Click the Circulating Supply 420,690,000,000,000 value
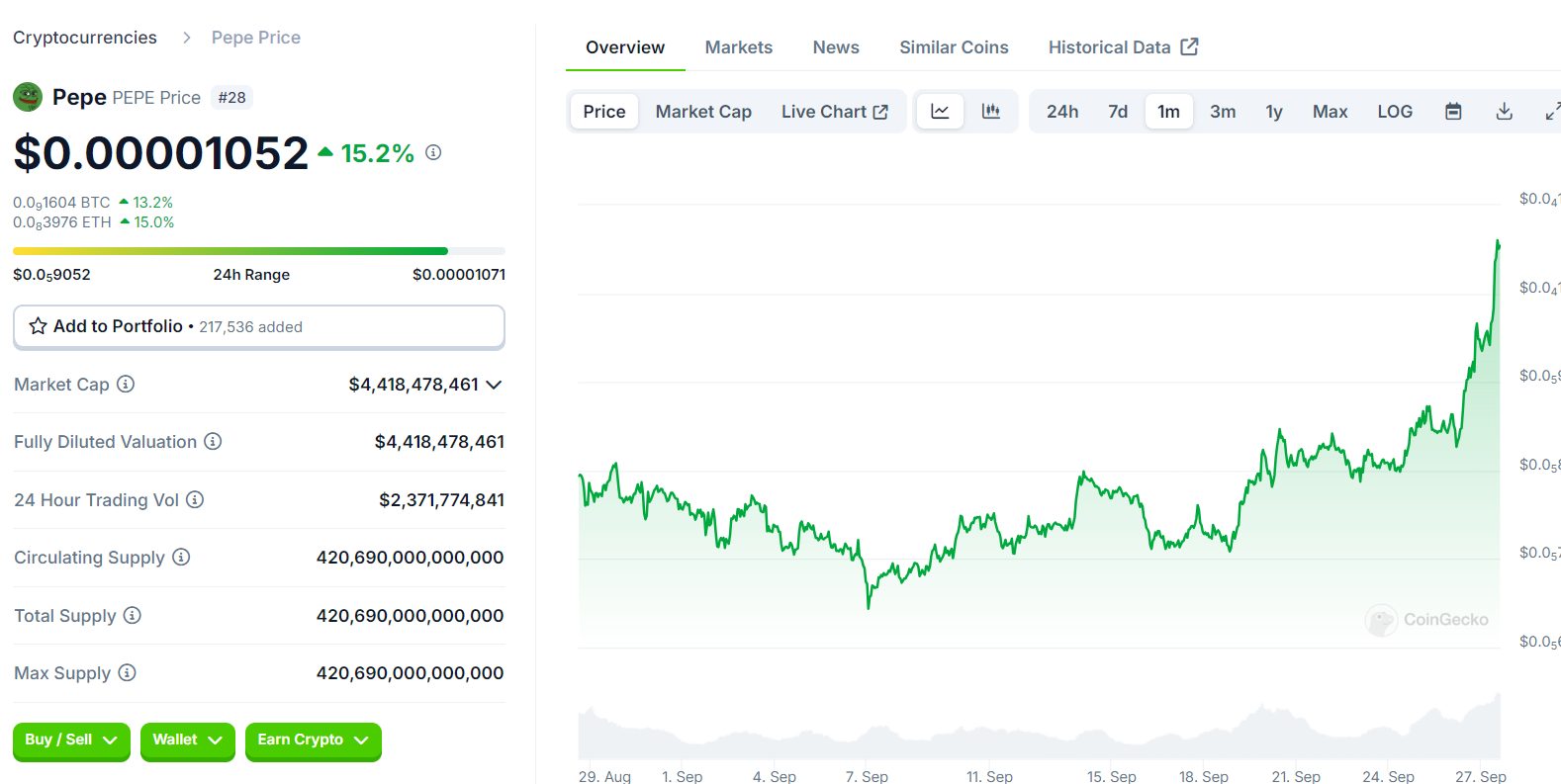Viewport: 1561px width, 784px height. pos(410,558)
